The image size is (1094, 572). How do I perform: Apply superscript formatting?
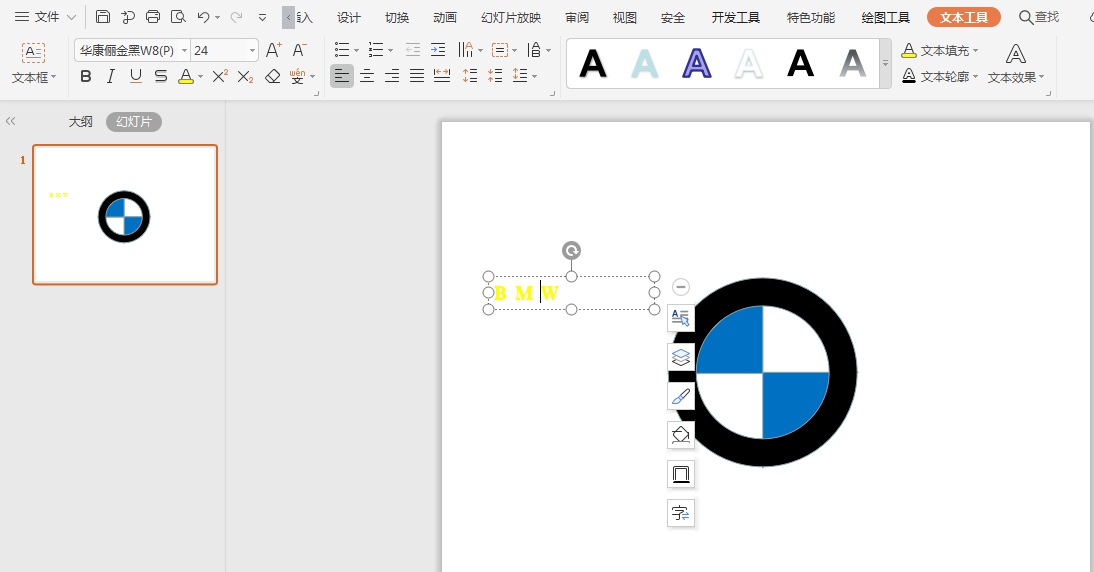tap(220, 76)
